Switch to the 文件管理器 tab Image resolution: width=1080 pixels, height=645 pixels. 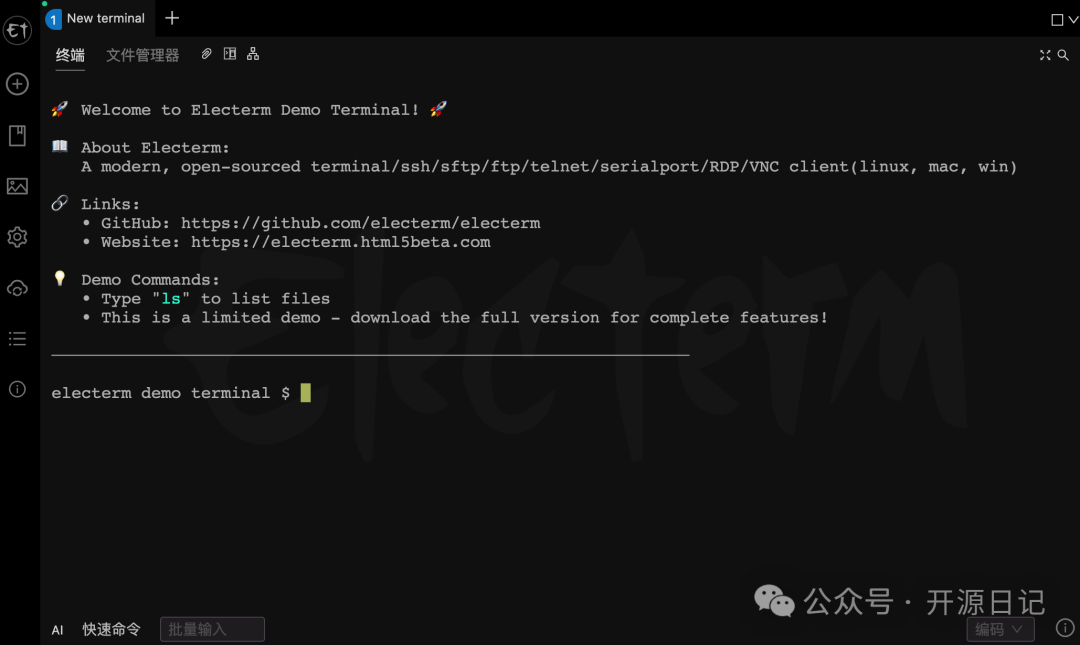click(142, 55)
